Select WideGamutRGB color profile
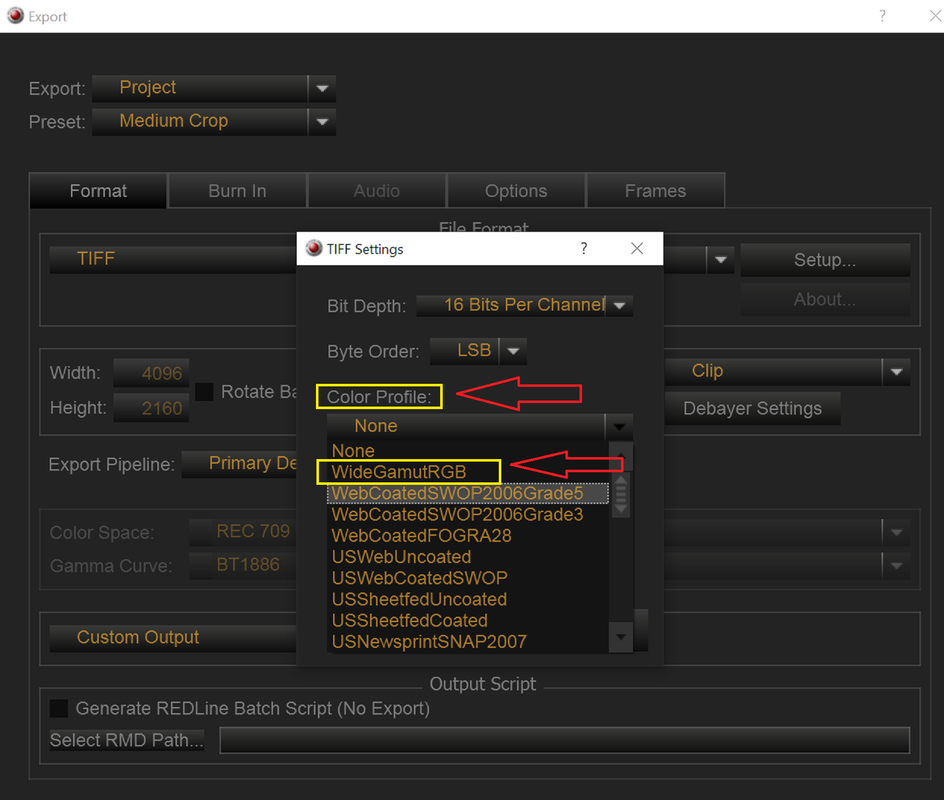Screen dimensions: 944x800 click(468, 472)
